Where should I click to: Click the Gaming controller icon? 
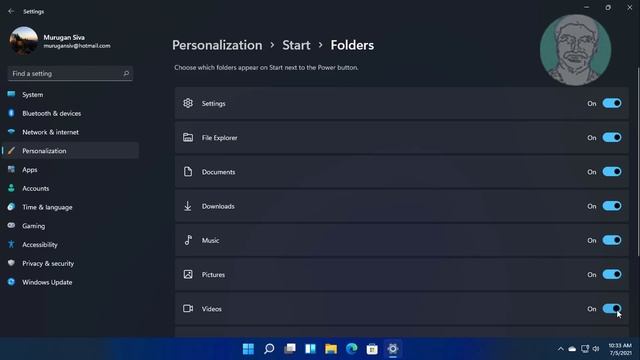click(11, 225)
